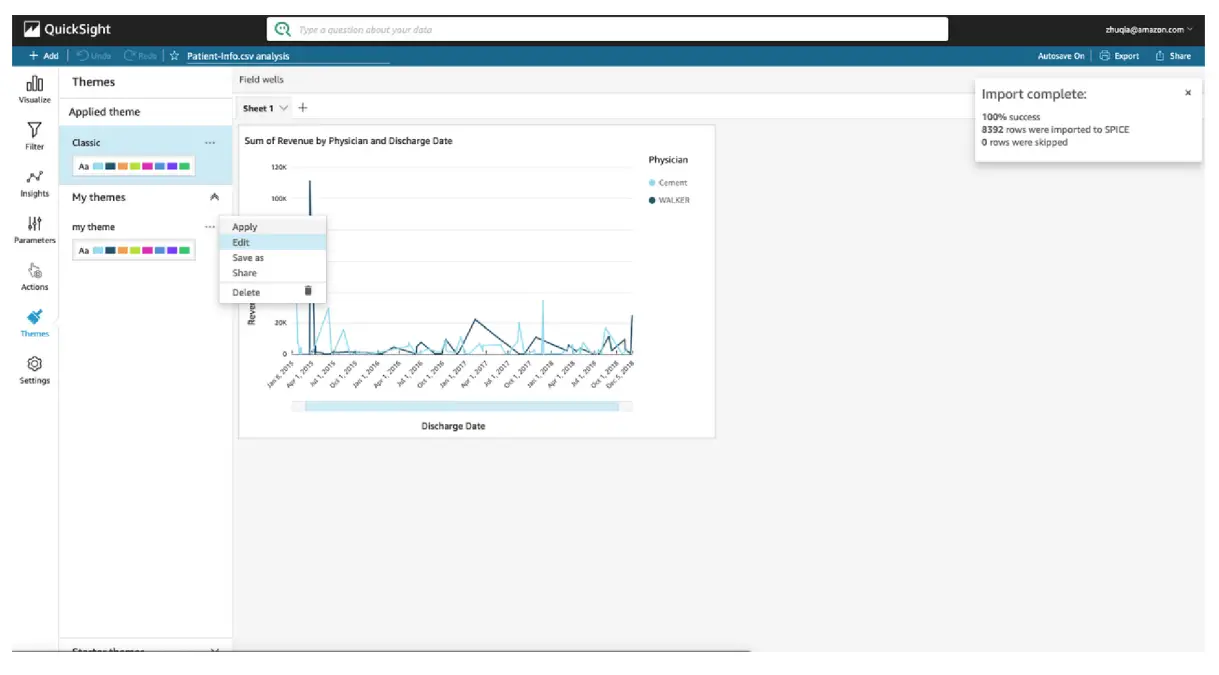Image resolution: width=1219 pixels, height=675 pixels.
Task: Open the Classic theme options ellipsis
Action: tap(210, 143)
